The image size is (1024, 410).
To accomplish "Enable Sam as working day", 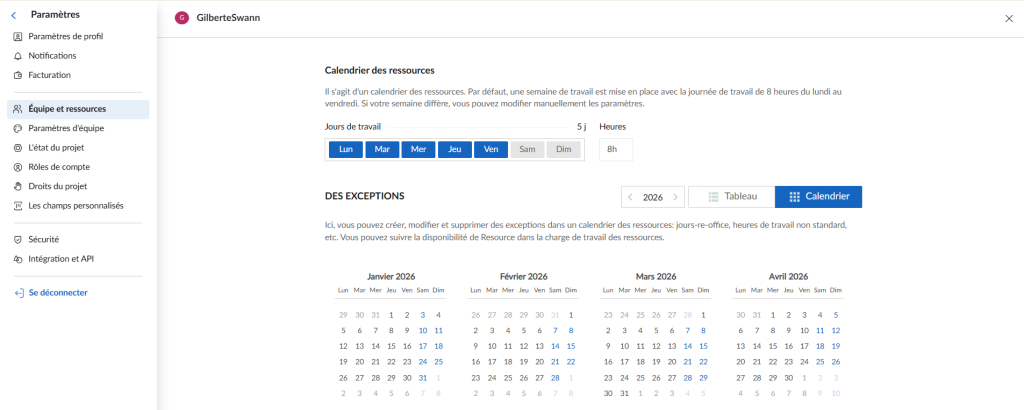I will pos(527,150).
